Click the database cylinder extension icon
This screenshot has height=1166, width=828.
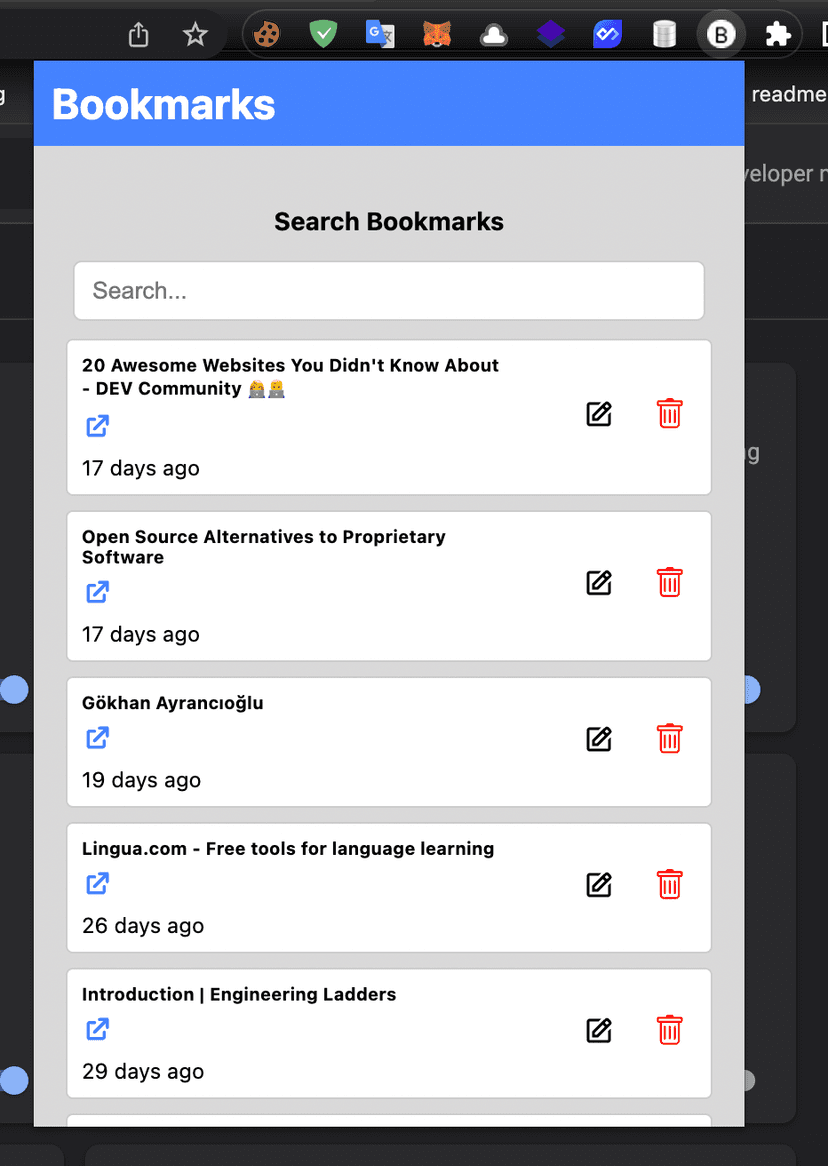click(664, 33)
